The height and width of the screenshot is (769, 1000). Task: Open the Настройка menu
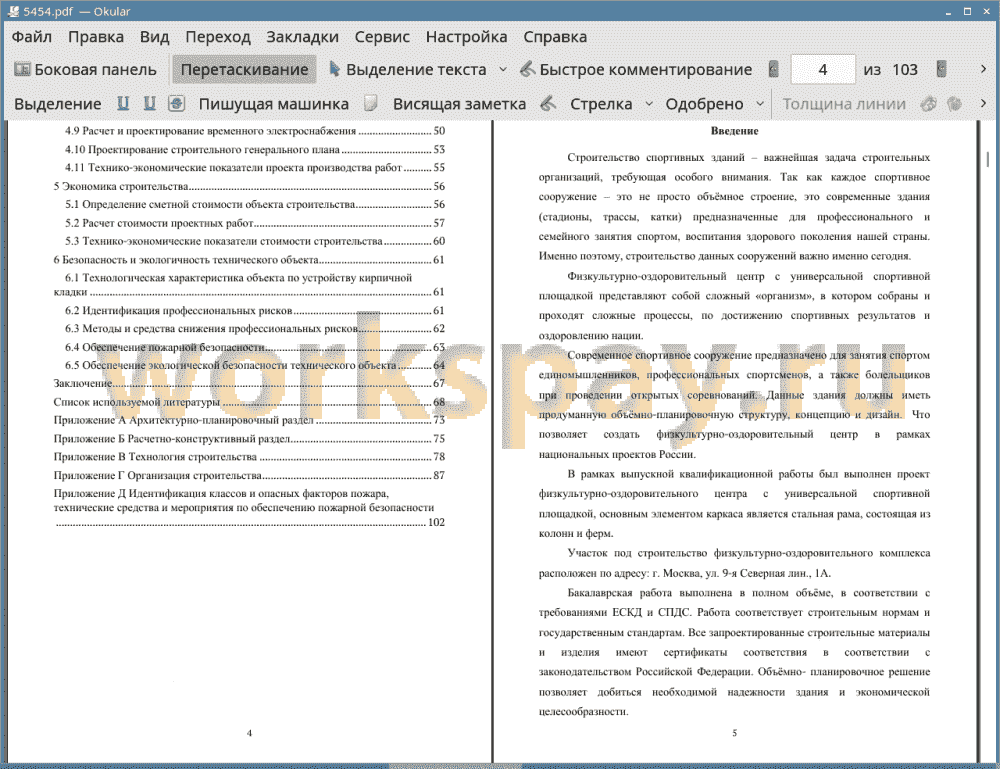coord(466,37)
